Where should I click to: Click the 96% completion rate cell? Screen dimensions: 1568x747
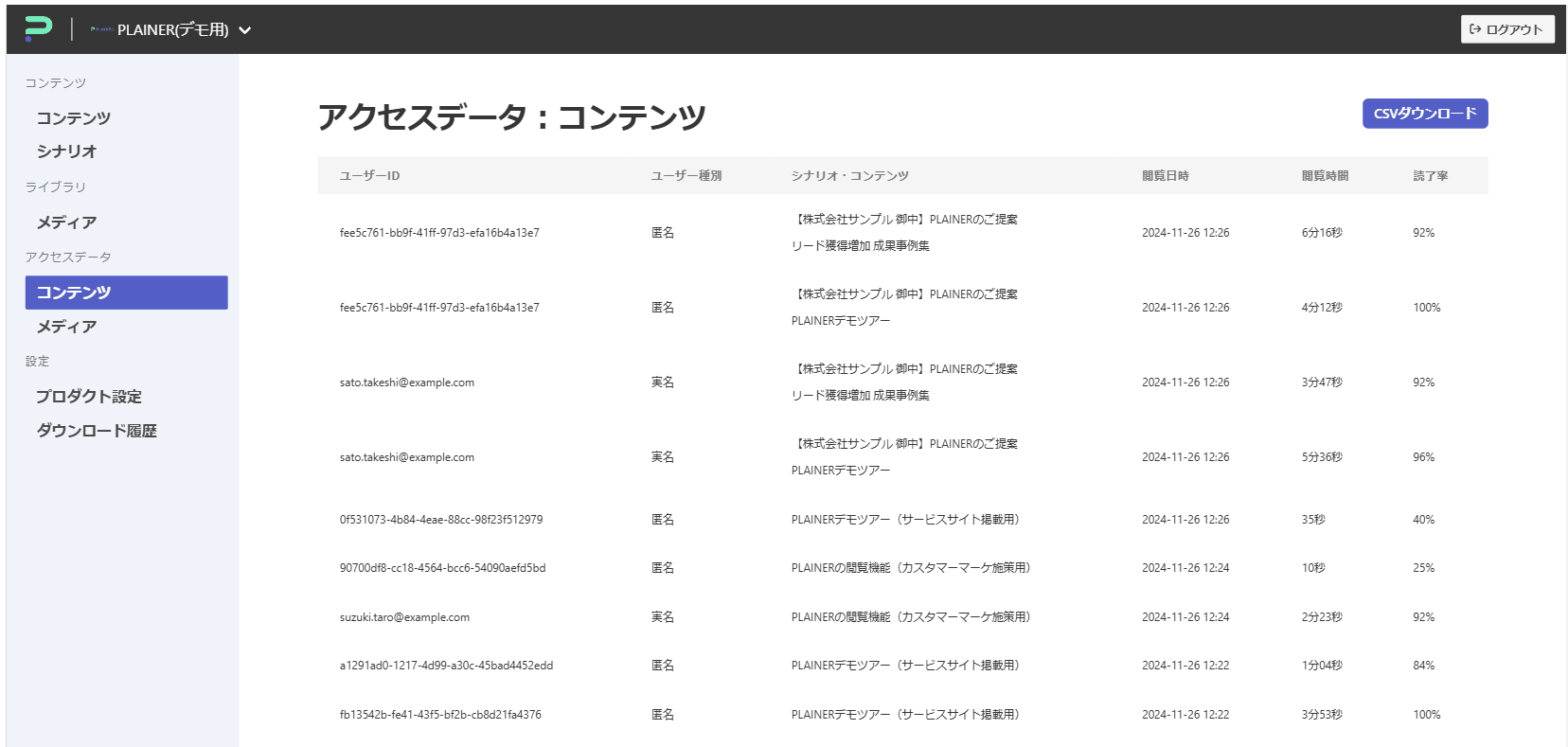click(x=1423, y=457)
